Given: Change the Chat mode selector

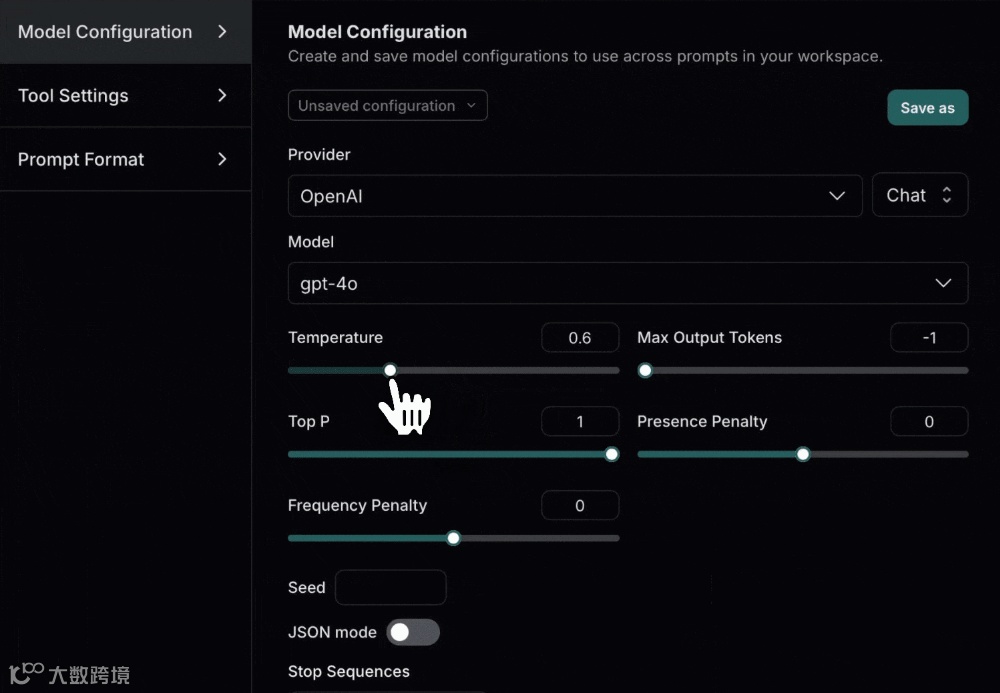Looking at the screenshot, I should [x=920, y=196].
